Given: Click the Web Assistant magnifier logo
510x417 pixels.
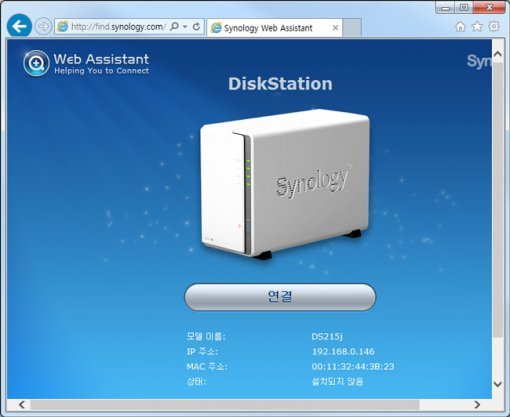Looking at the screenshot, I should [36, 63].
